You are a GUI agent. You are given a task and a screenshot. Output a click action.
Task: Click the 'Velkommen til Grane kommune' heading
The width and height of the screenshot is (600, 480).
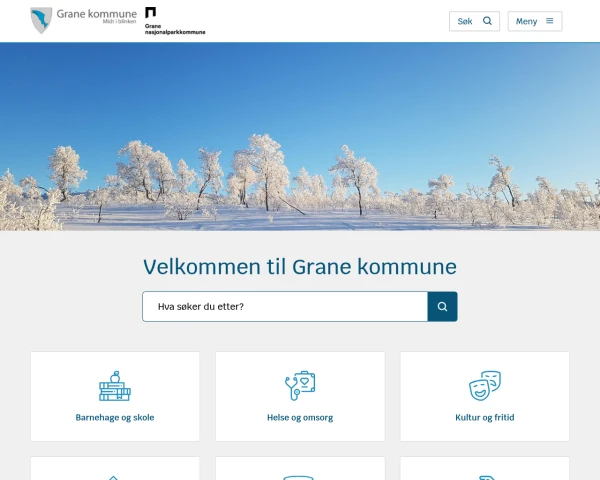click(300, 267)
